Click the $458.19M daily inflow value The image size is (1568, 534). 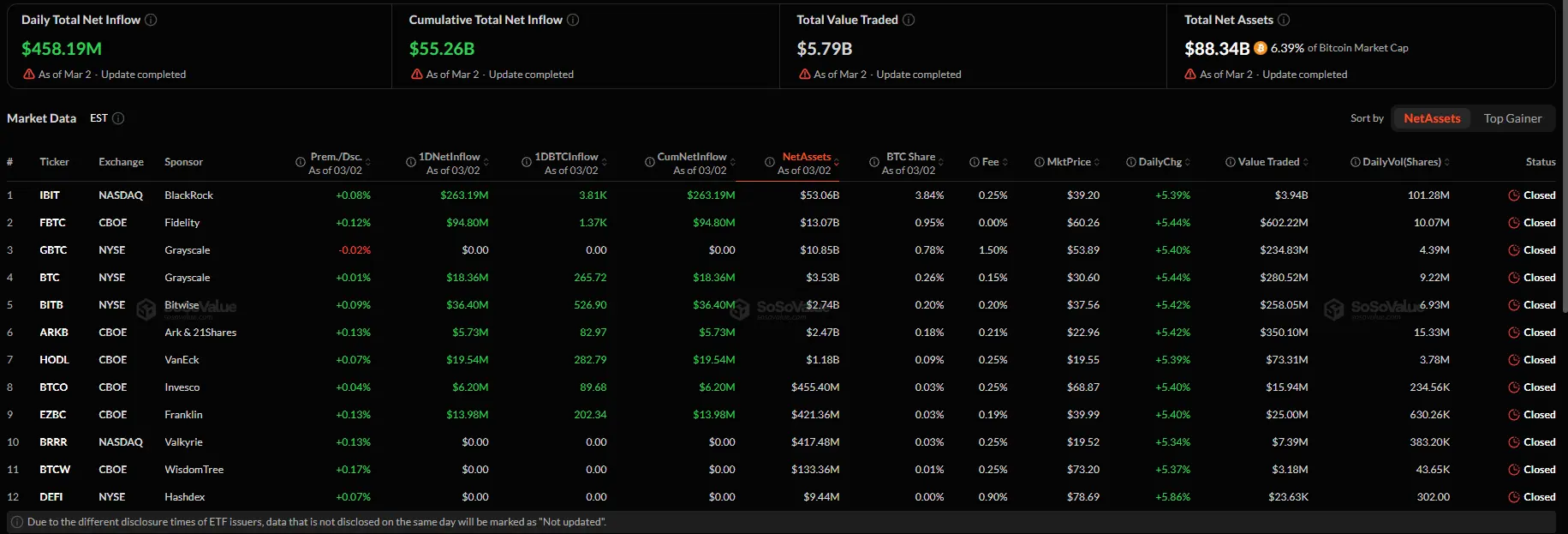(62, 49)
